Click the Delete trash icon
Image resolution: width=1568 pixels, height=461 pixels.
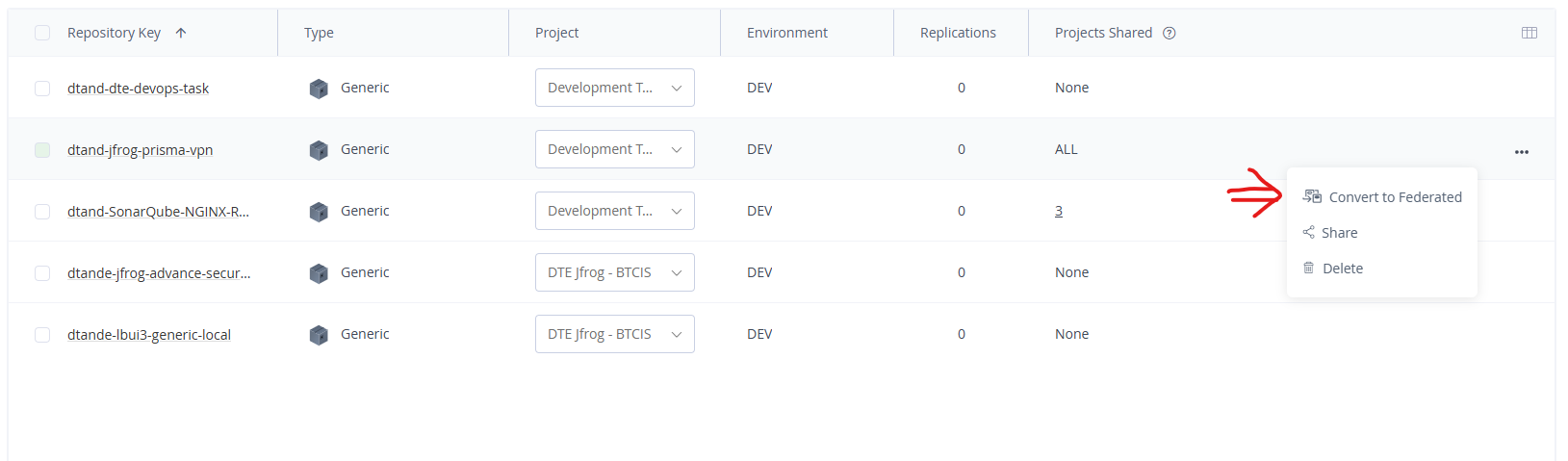coord(1308,268)
